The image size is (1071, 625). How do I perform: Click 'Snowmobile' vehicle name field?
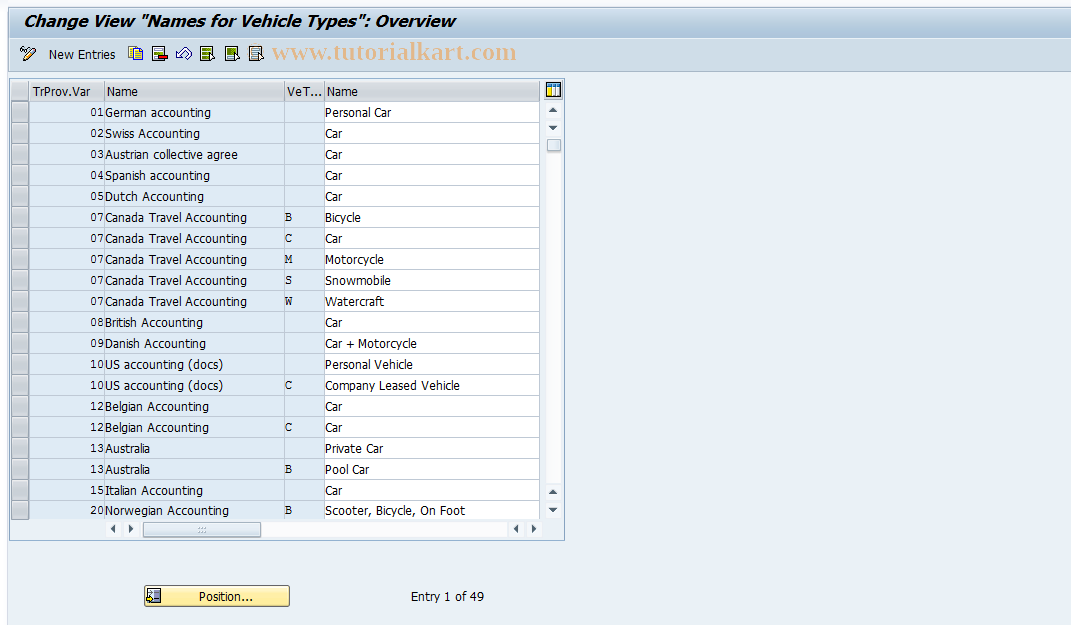tap(432, 281)
